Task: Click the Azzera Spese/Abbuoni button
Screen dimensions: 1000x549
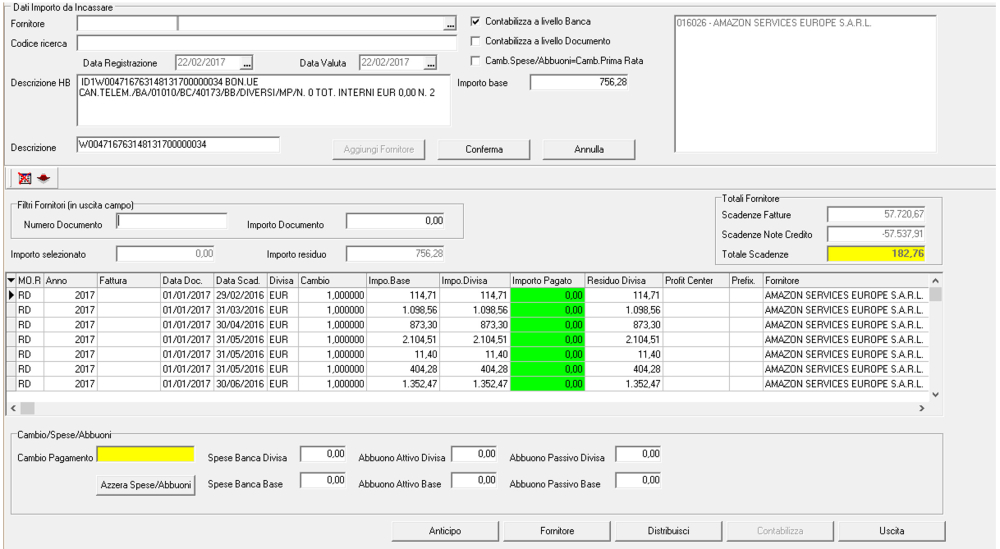Action: click(146, 485)
